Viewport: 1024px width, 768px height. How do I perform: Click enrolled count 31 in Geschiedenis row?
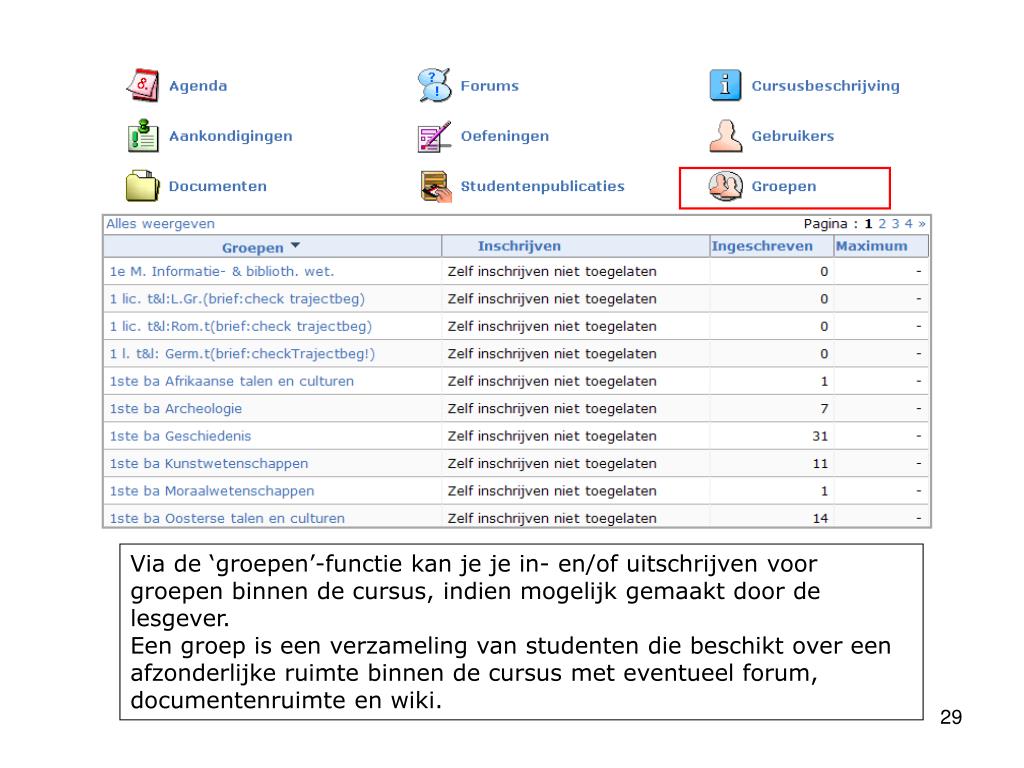click(x=820, y=436)
